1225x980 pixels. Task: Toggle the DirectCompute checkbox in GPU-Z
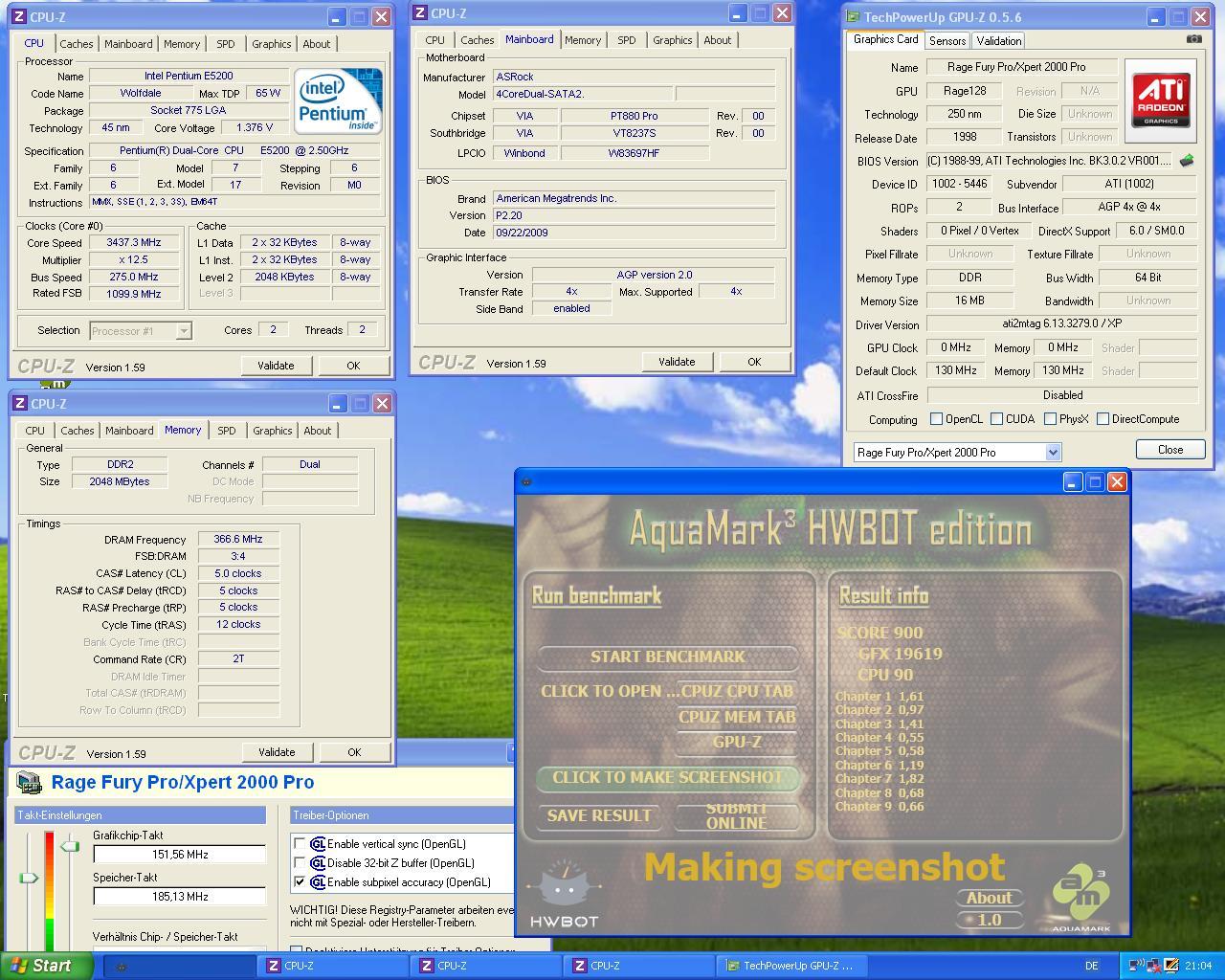[1102, 419]
